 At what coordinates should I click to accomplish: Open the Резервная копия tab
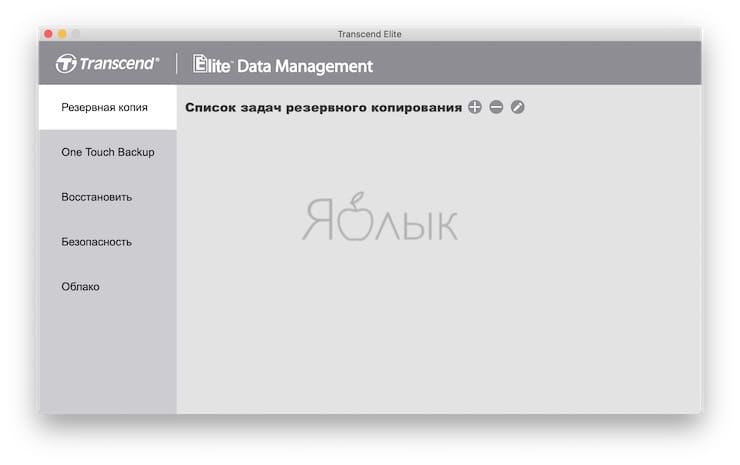(108, 107)
